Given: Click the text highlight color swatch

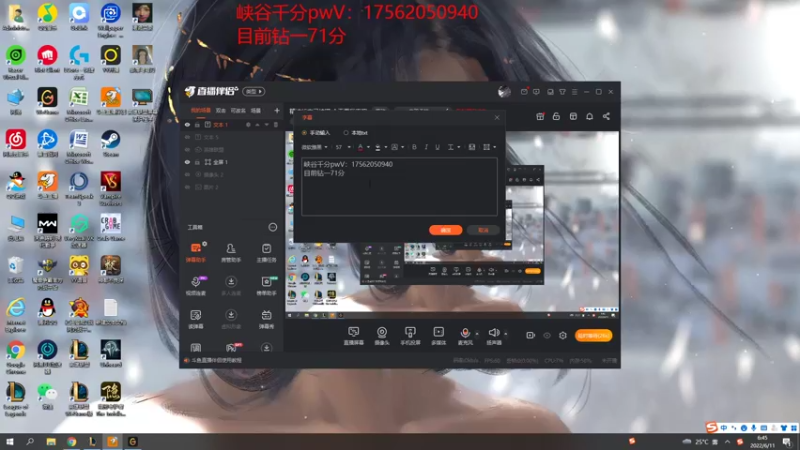Looking at the screenshot, I should pyautogui.click(x=378, y=147).
